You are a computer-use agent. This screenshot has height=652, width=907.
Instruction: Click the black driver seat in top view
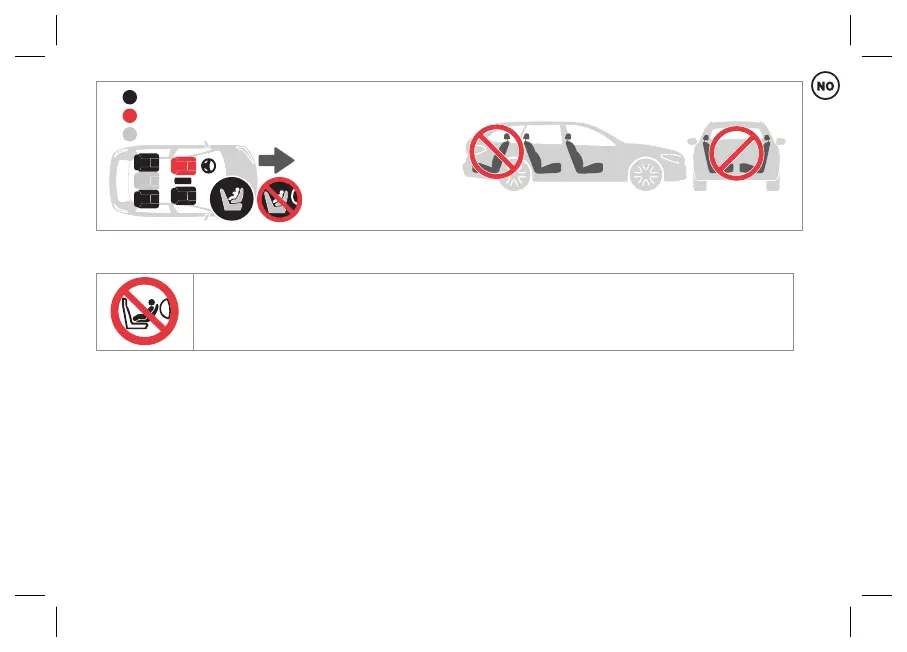[x=183, y=196]
